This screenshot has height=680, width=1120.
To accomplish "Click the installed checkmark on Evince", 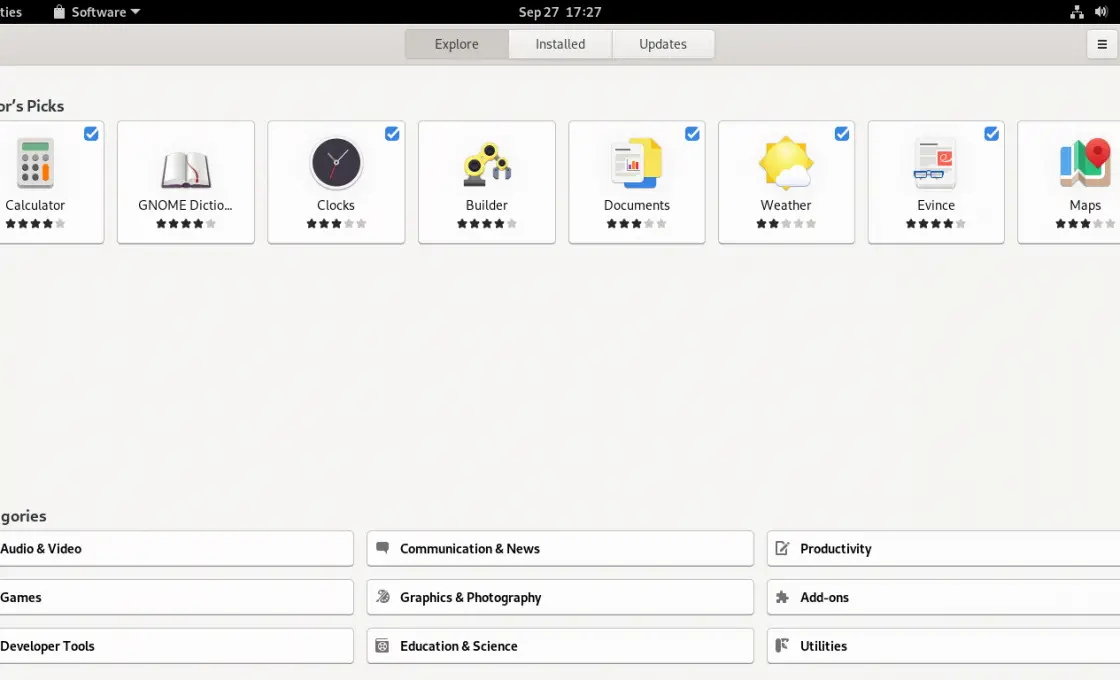I will 991,134.
